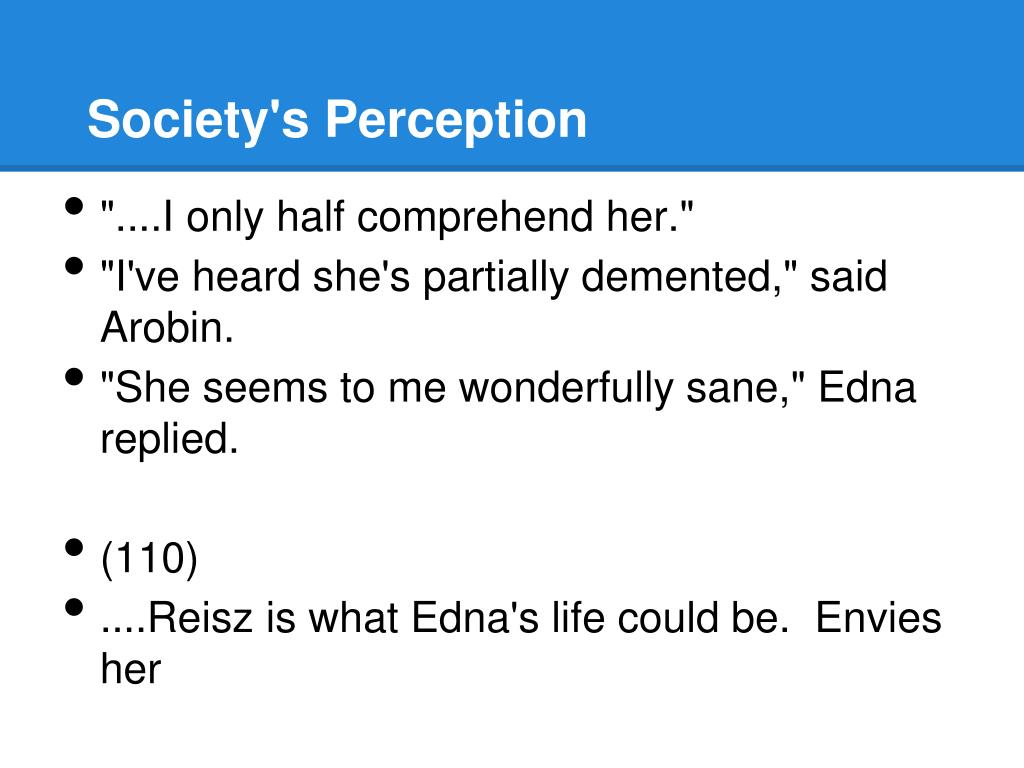Click the word 'Envies'

point(878,618)
